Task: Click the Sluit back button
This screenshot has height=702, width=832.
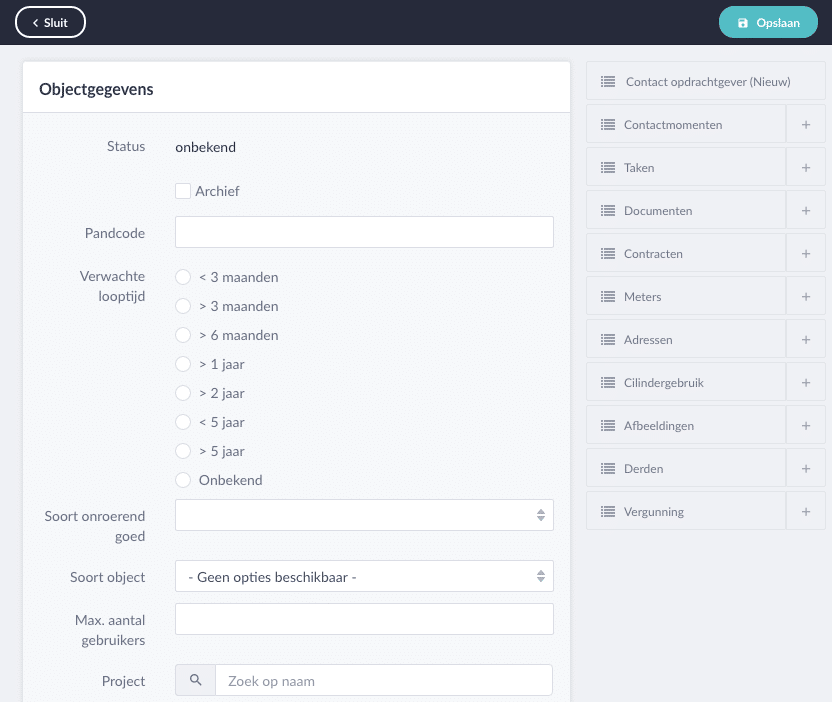Action: click(x=50, y=22)
